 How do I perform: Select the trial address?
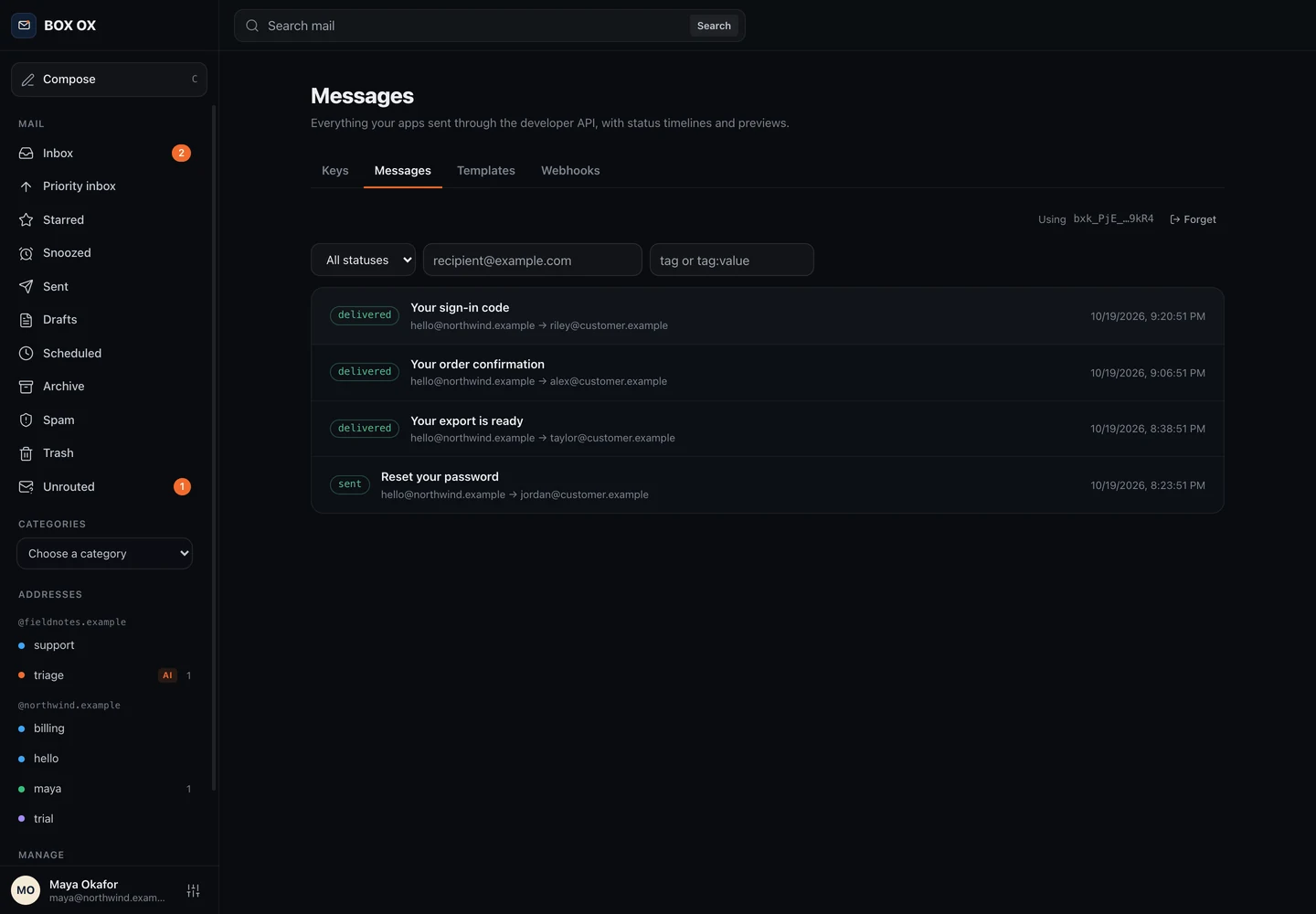tap(105, 819)
